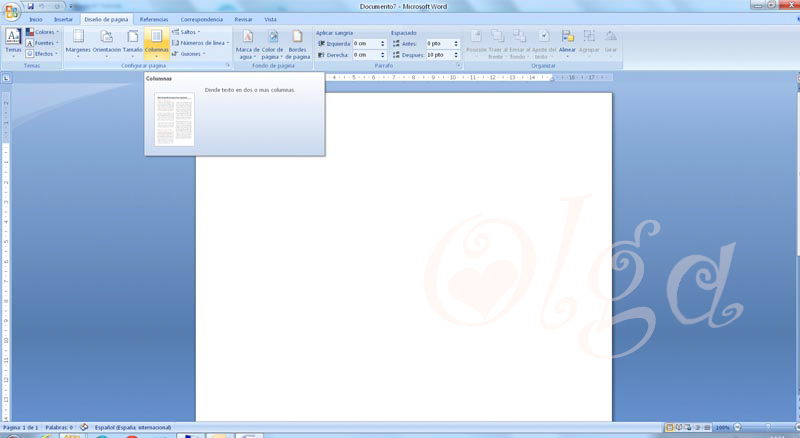Click the Antes spacing input field

(439, 44)
